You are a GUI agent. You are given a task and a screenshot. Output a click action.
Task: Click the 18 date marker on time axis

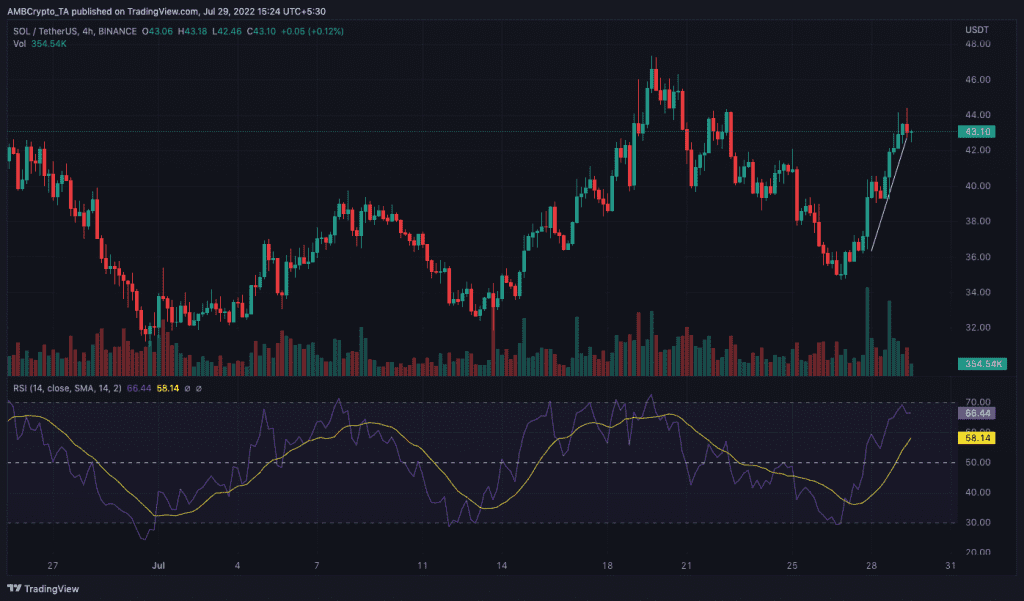(x=607, y=566)
